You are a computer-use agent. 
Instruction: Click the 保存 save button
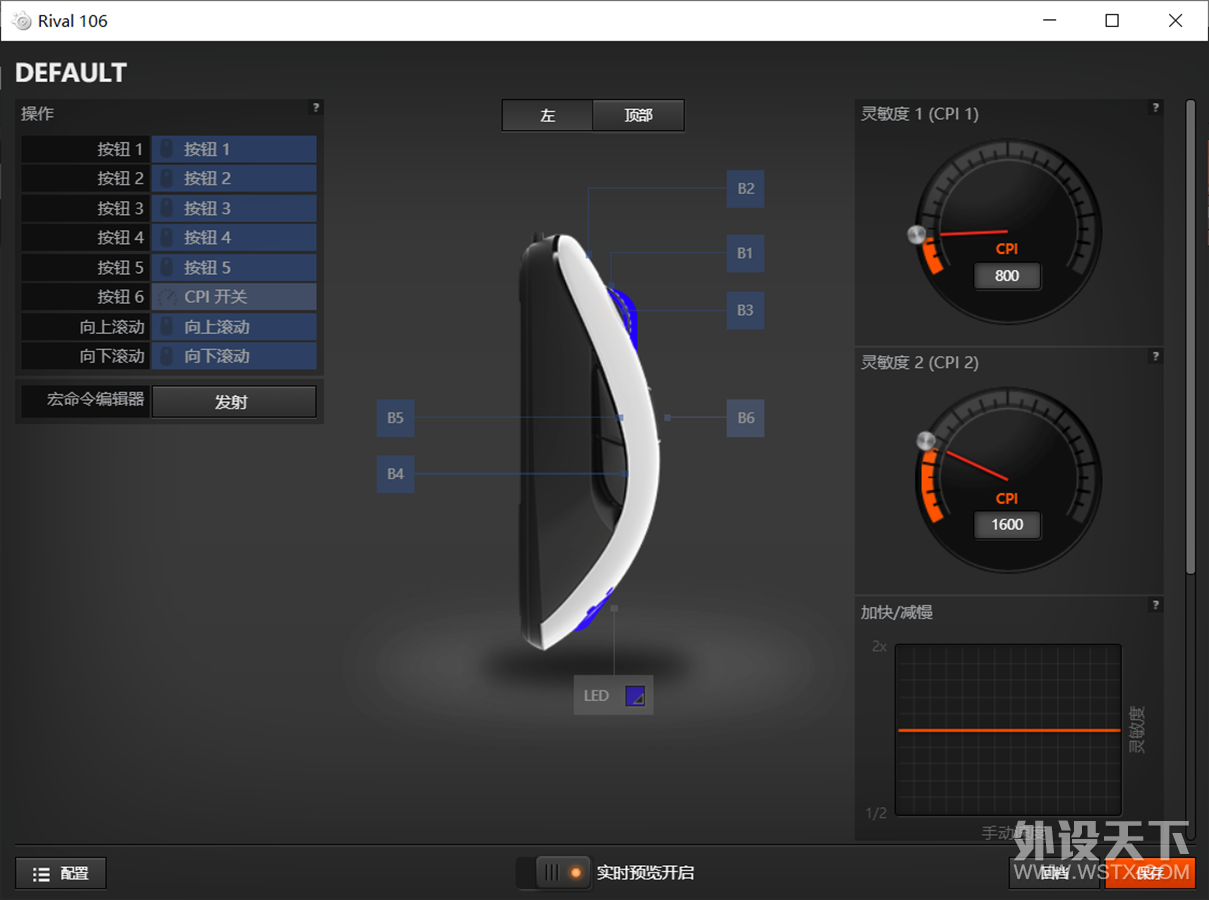(x=1150, y=873)
